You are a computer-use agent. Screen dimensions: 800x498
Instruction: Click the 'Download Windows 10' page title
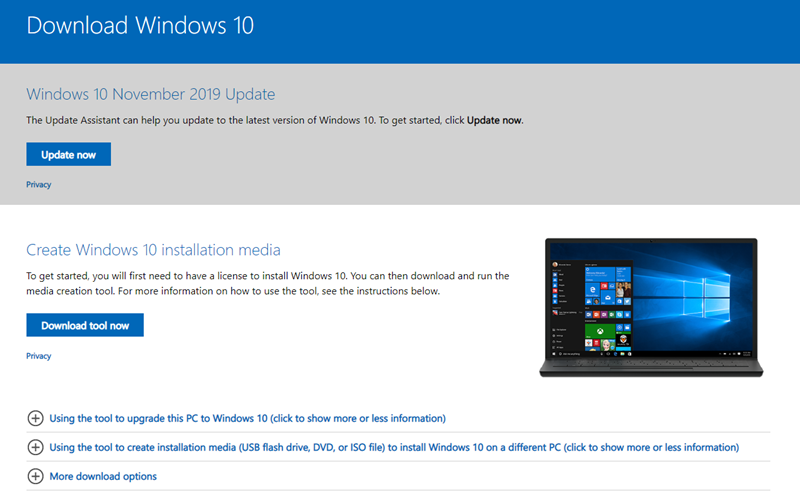point(140,26)
